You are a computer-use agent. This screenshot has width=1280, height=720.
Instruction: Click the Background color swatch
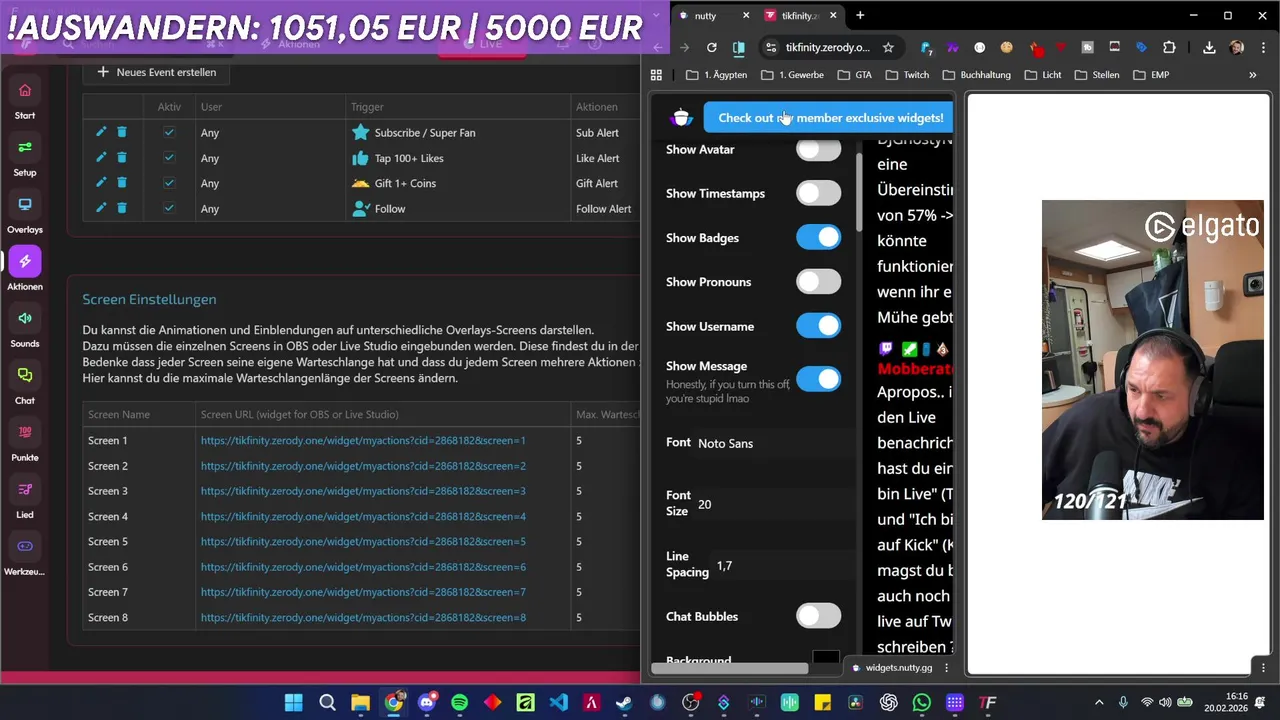[x=826, y=657]
